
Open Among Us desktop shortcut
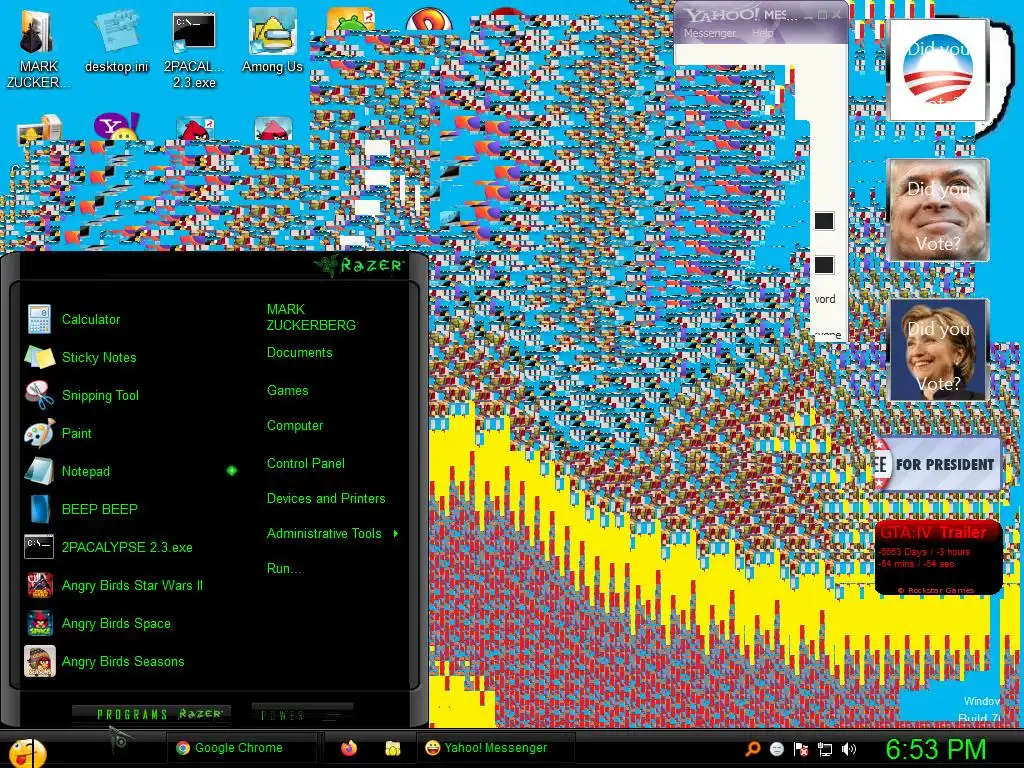pos(272,41)
